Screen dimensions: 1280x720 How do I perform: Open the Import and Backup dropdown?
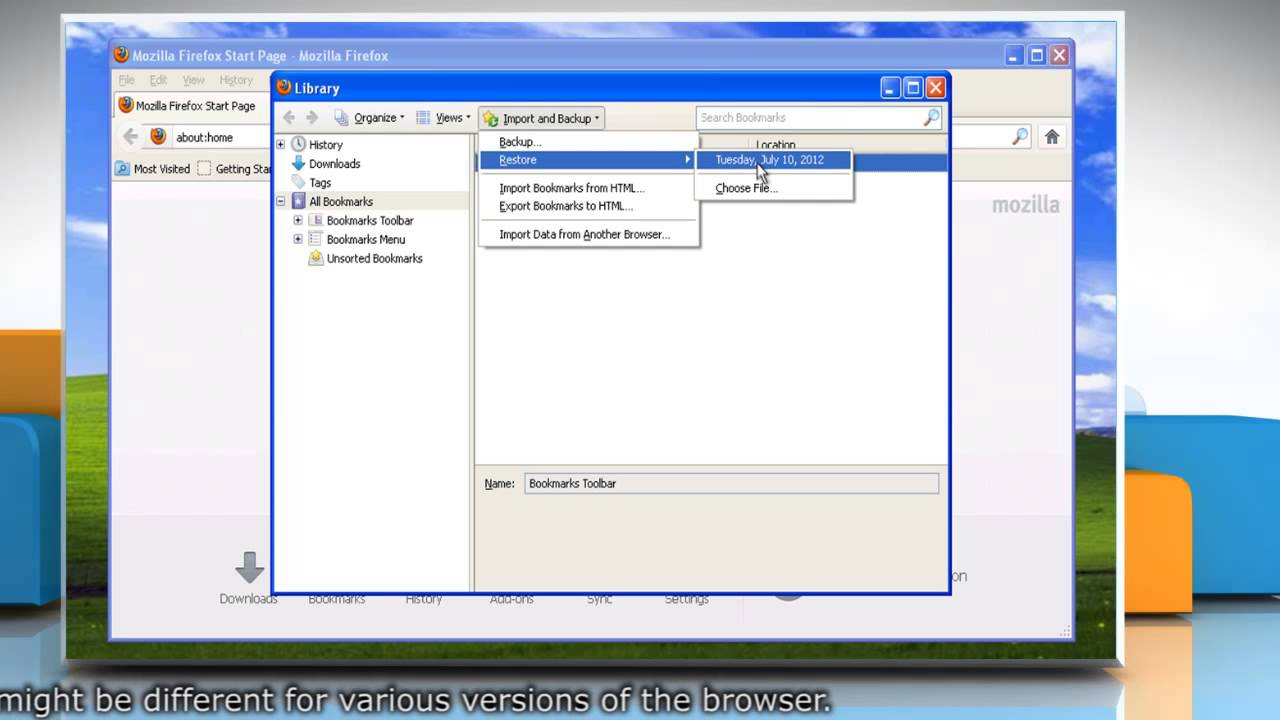pyautogui.click(x=541, y=118)
